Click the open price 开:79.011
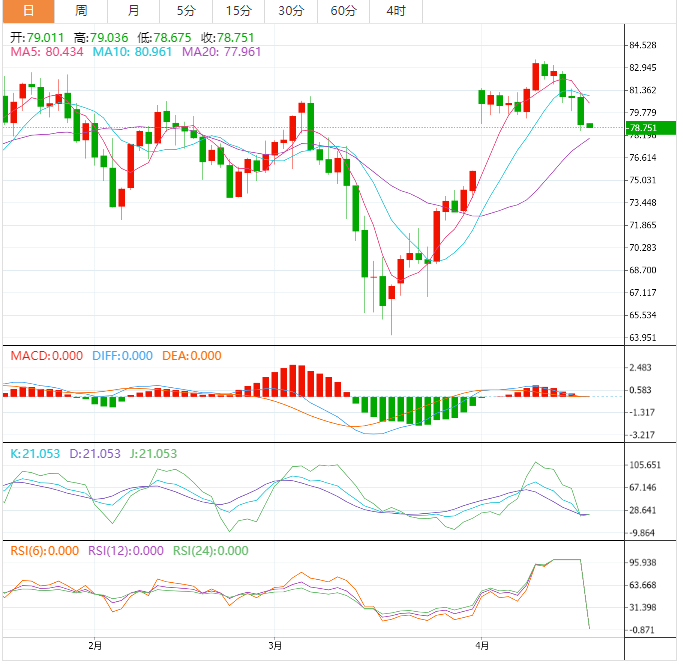Viewport: 683px width, 668px height. pyautogui.click(x=37, y=37)
